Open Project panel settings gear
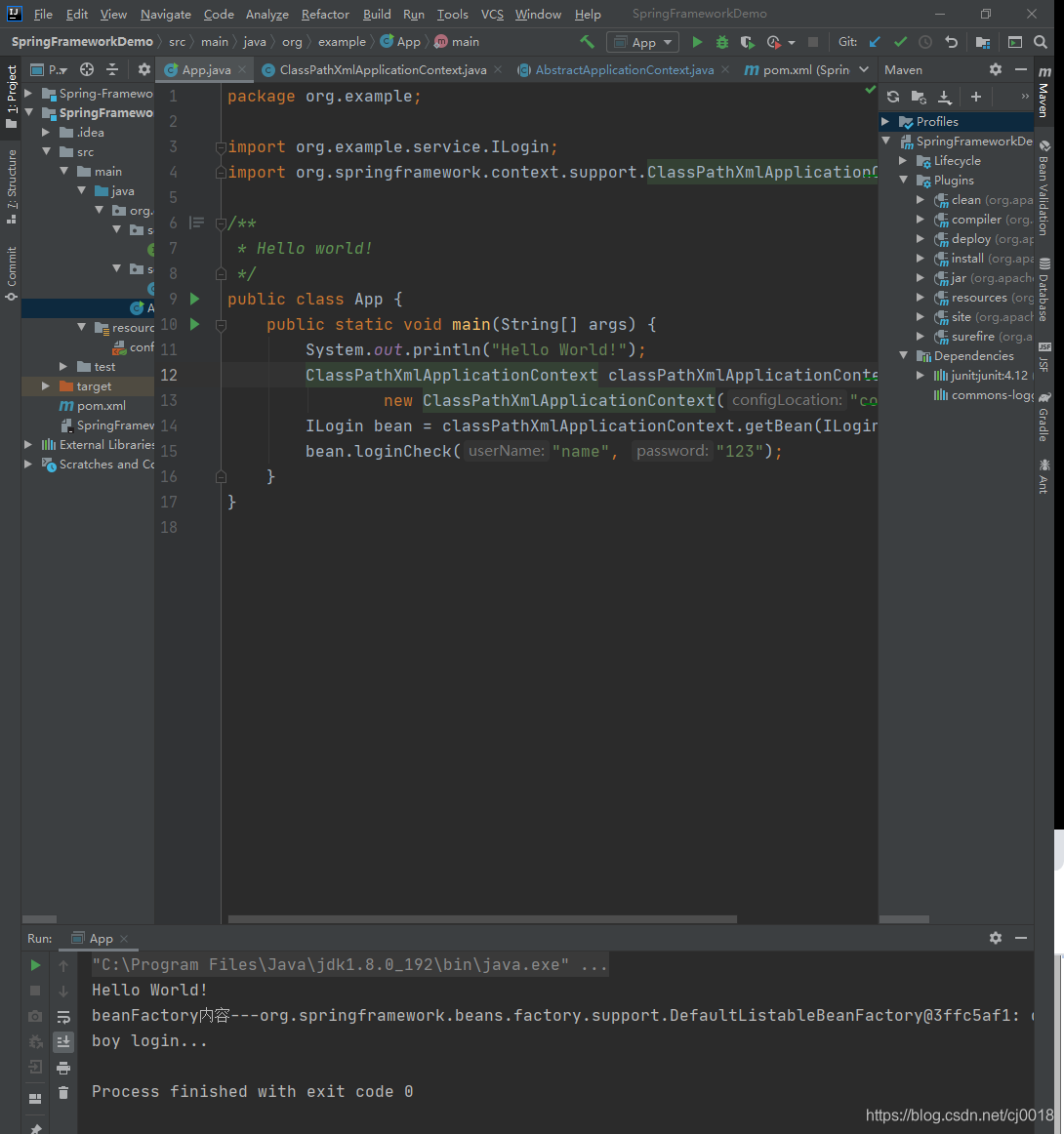This screenshot has height=1134, width=1064. pos(143,69)
